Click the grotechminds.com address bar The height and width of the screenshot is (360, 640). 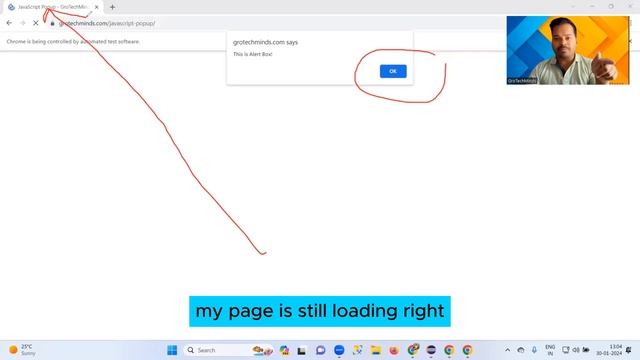click(x=107, y=24)
